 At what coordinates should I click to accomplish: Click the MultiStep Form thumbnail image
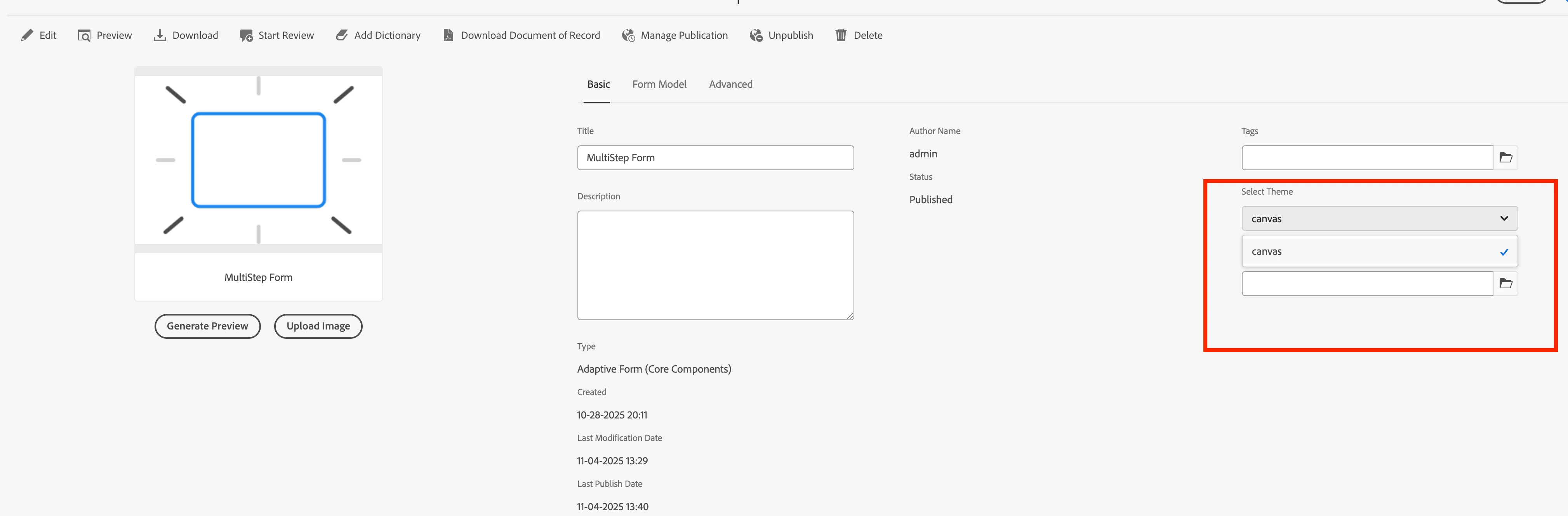coord(259,160)
